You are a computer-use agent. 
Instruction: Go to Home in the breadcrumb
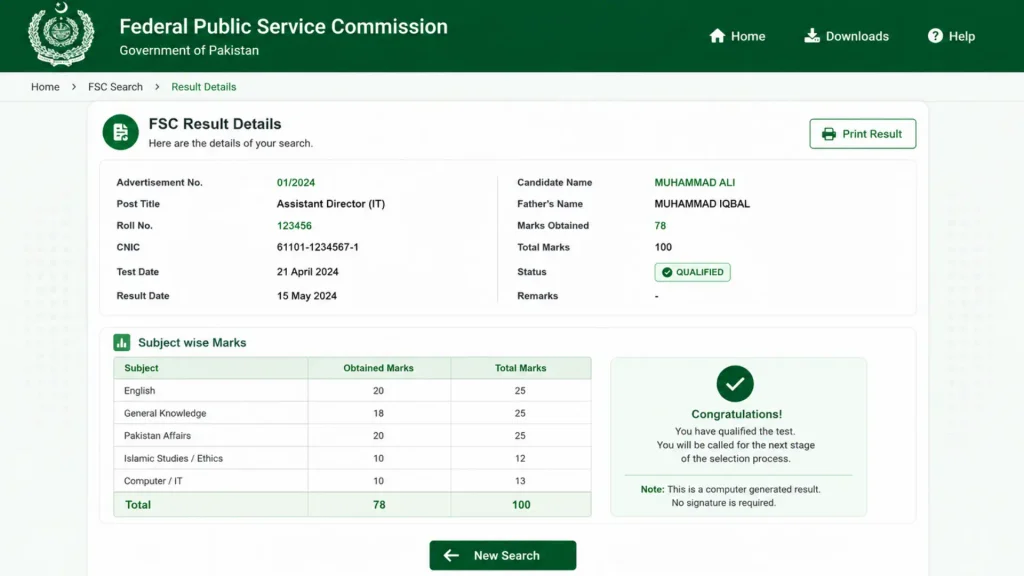tap(45, 87)
